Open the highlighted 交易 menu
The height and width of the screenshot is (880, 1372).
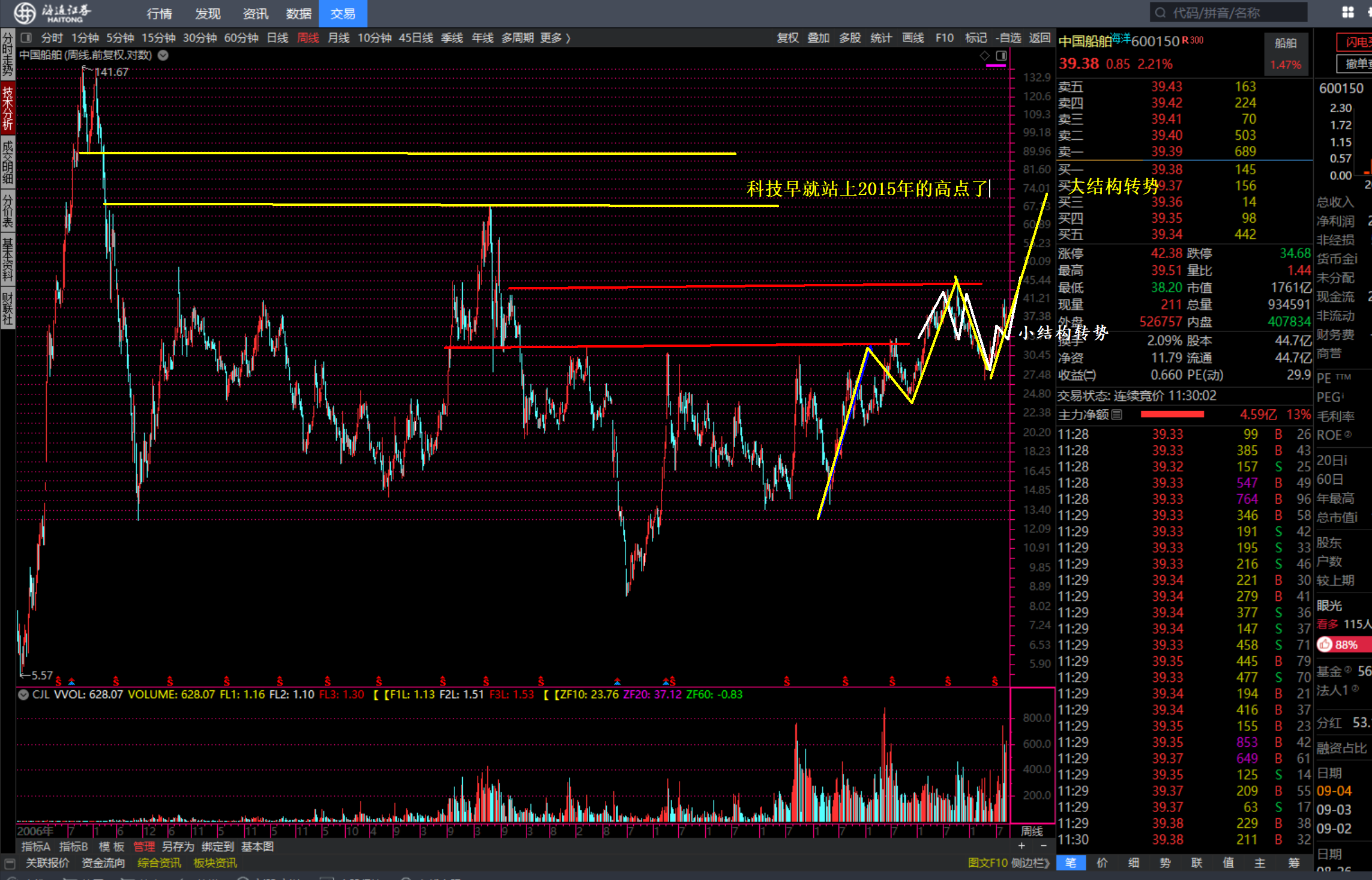343,13
